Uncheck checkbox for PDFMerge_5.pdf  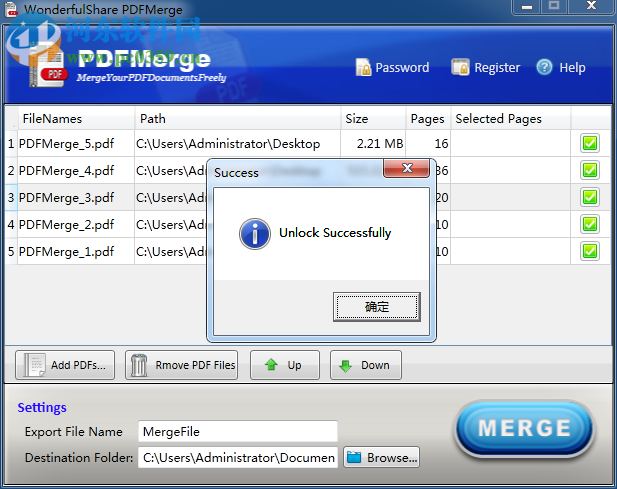(x=589, y=143)
